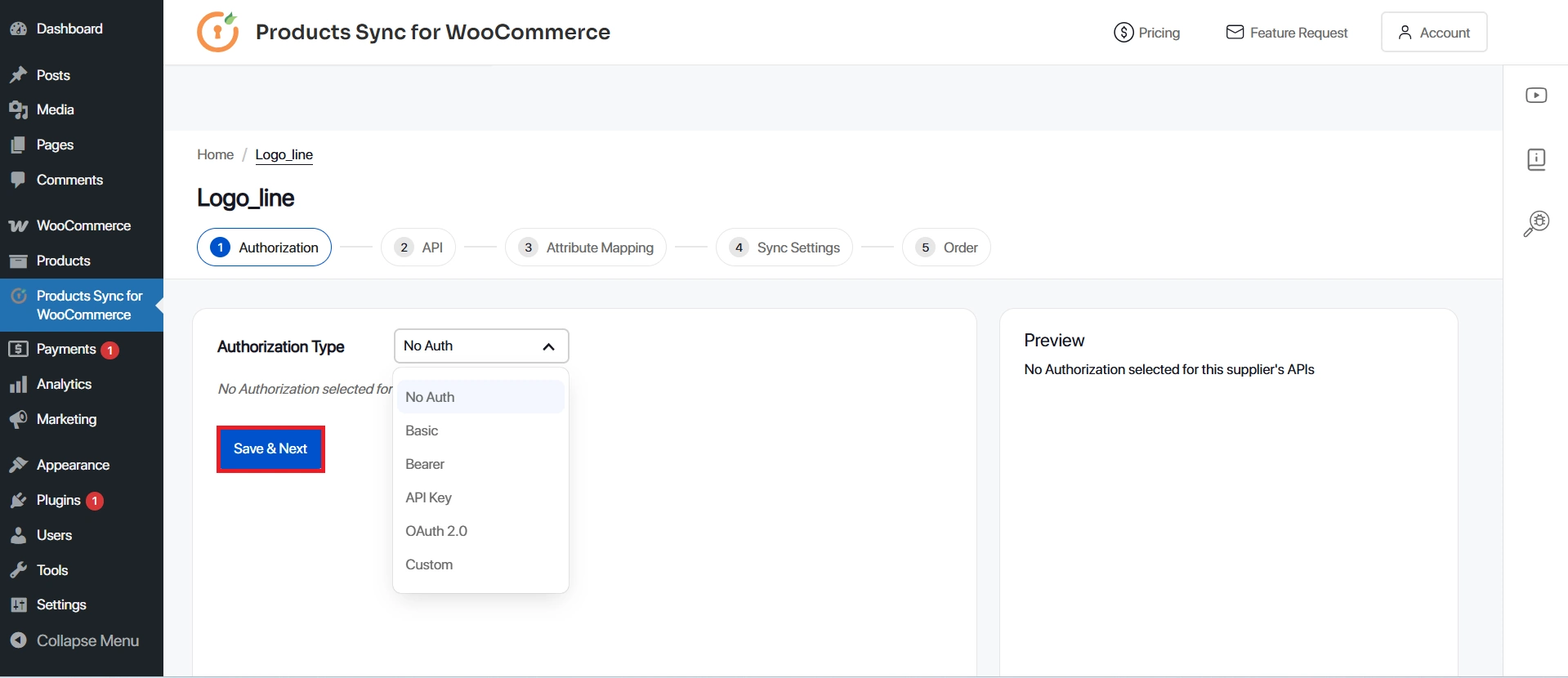Select Basic from the authorization list
The width and height of the screenshot is (1568, 678).
(422, 430)
